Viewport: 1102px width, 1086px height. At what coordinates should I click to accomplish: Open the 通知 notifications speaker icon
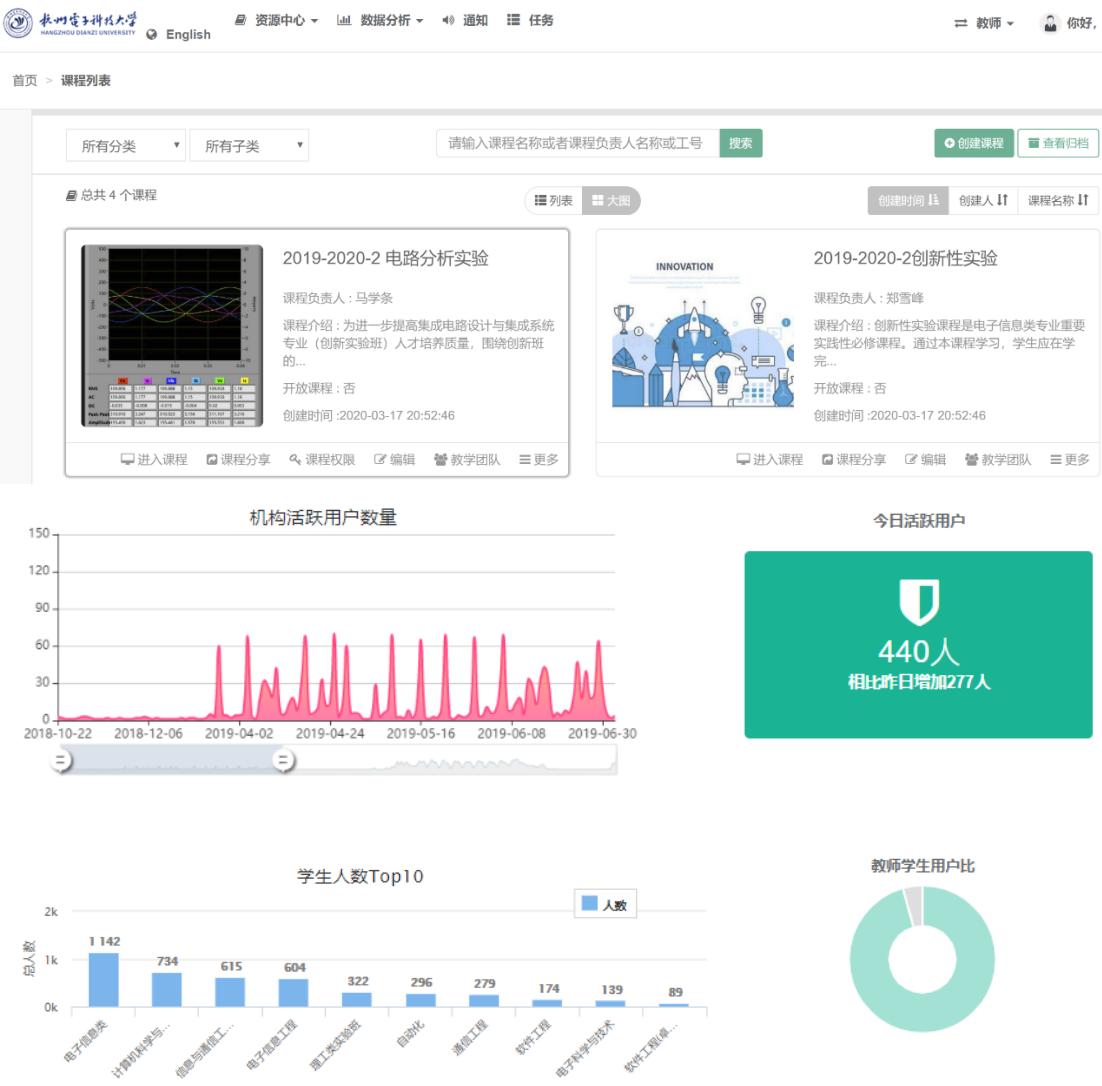click(448, 20)
